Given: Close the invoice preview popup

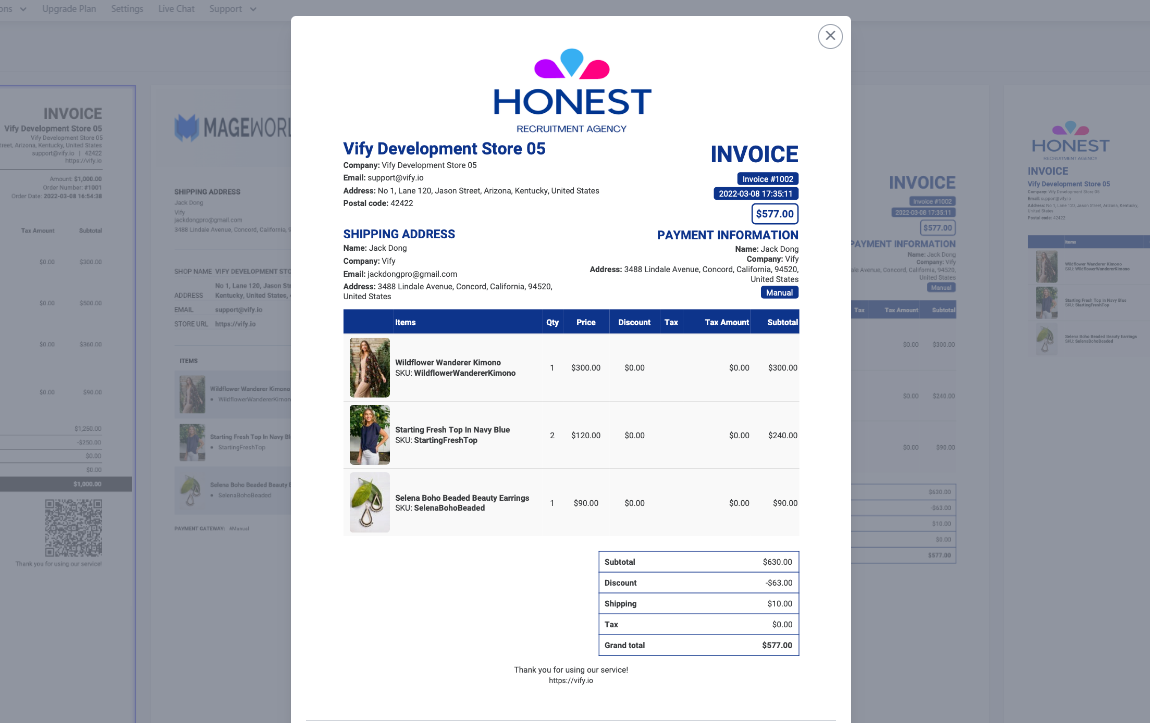Looking at the screenshot, I should coord(830,36).
